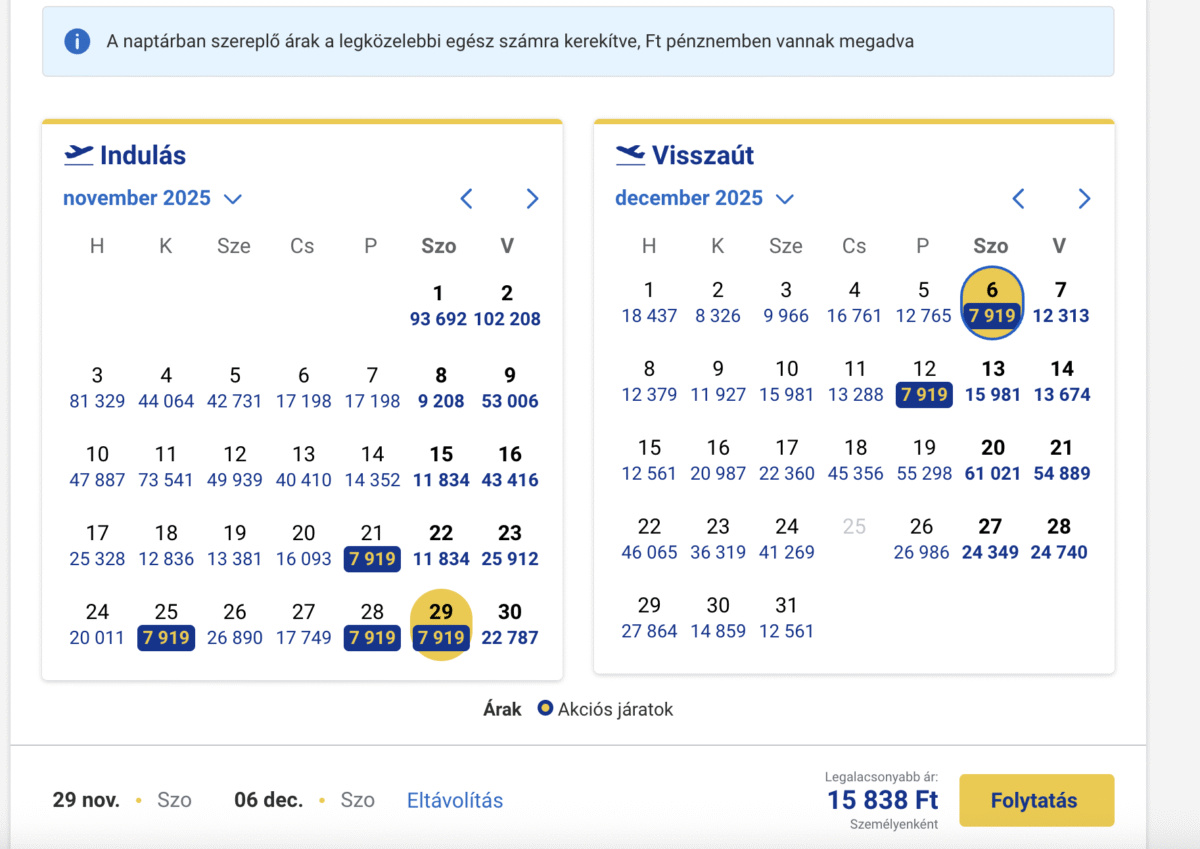Go to next month in Visszaút calendar
This screenshot has height=849, width=1200.
[1084, 199]
